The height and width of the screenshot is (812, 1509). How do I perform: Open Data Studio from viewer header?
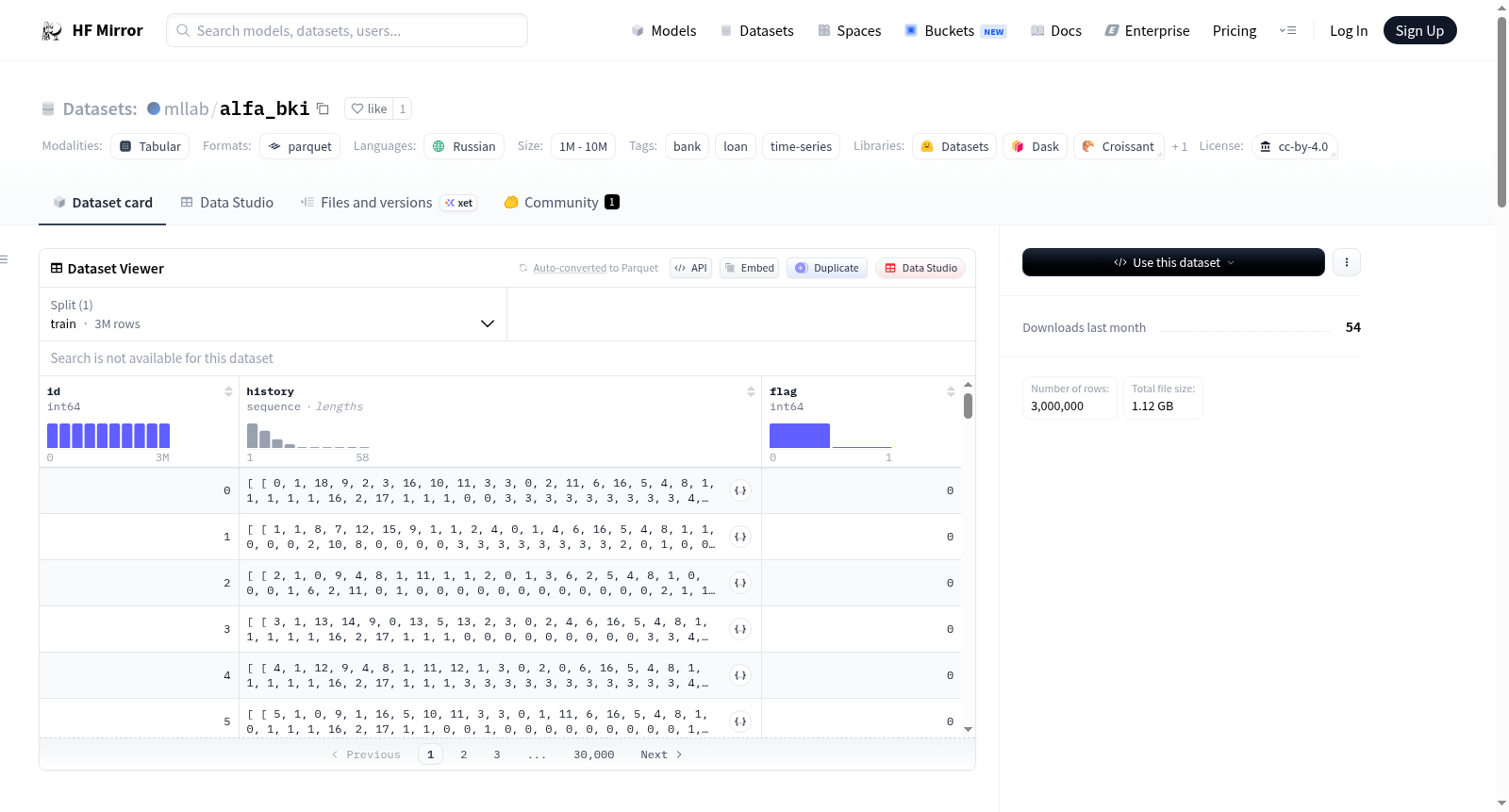tap(920, 268)
